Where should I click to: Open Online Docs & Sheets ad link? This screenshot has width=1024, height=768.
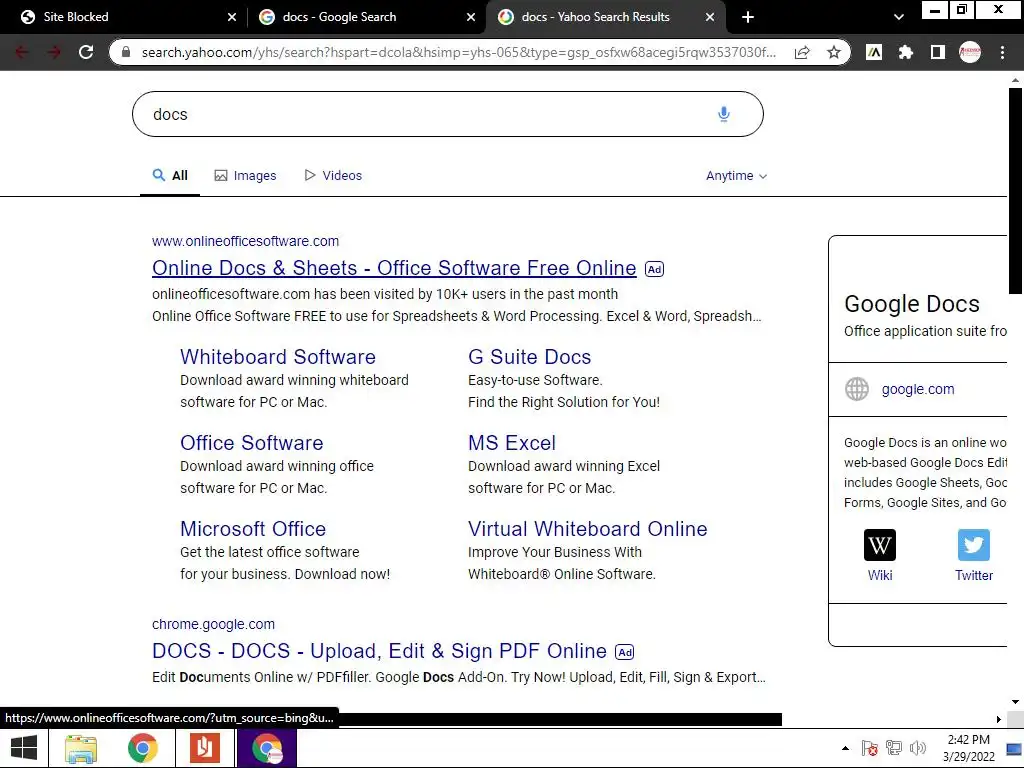point(394,268)
